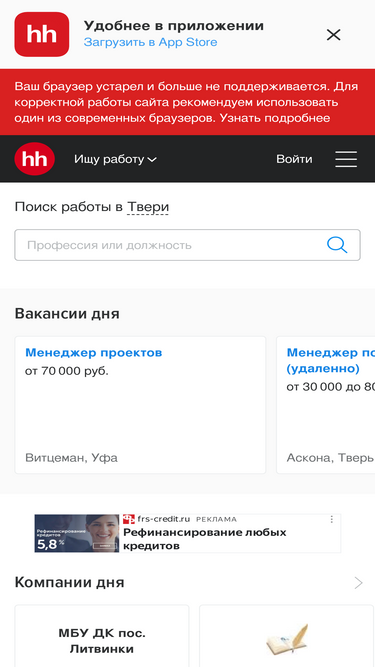The width and height of the screenshot is (375, 667).
Task: Open the hamburger menu
Action: point(346,159)
